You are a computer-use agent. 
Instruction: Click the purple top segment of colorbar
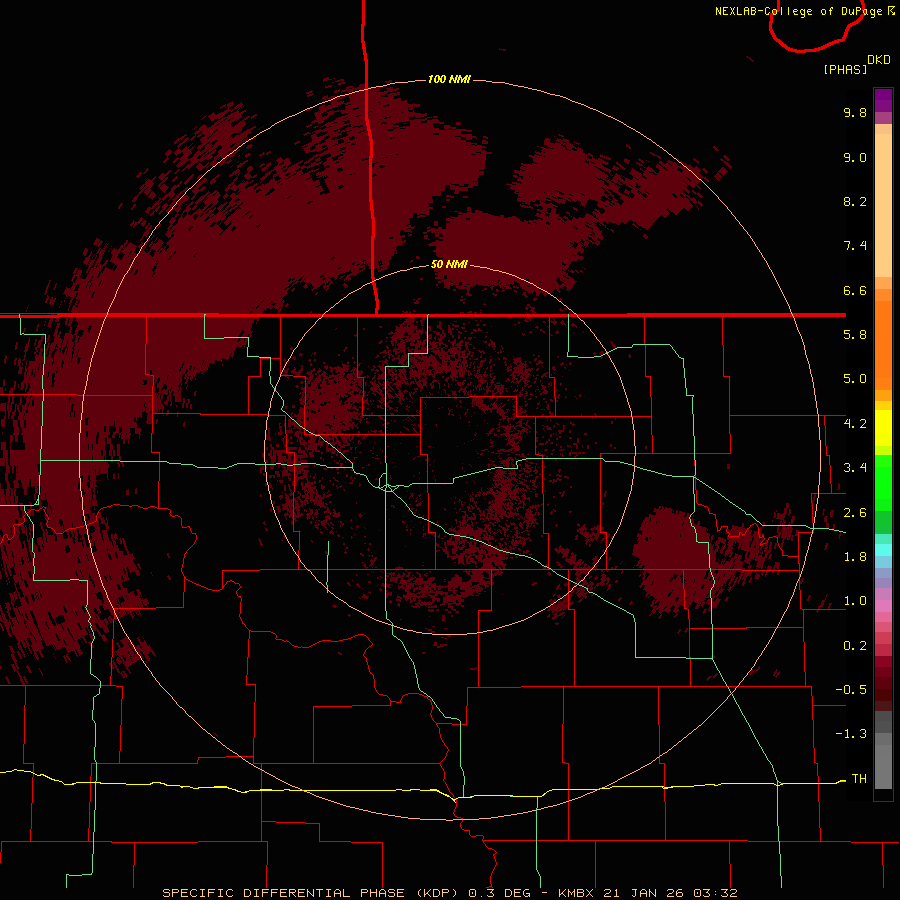pyautogui.click(x=883, y=100)
